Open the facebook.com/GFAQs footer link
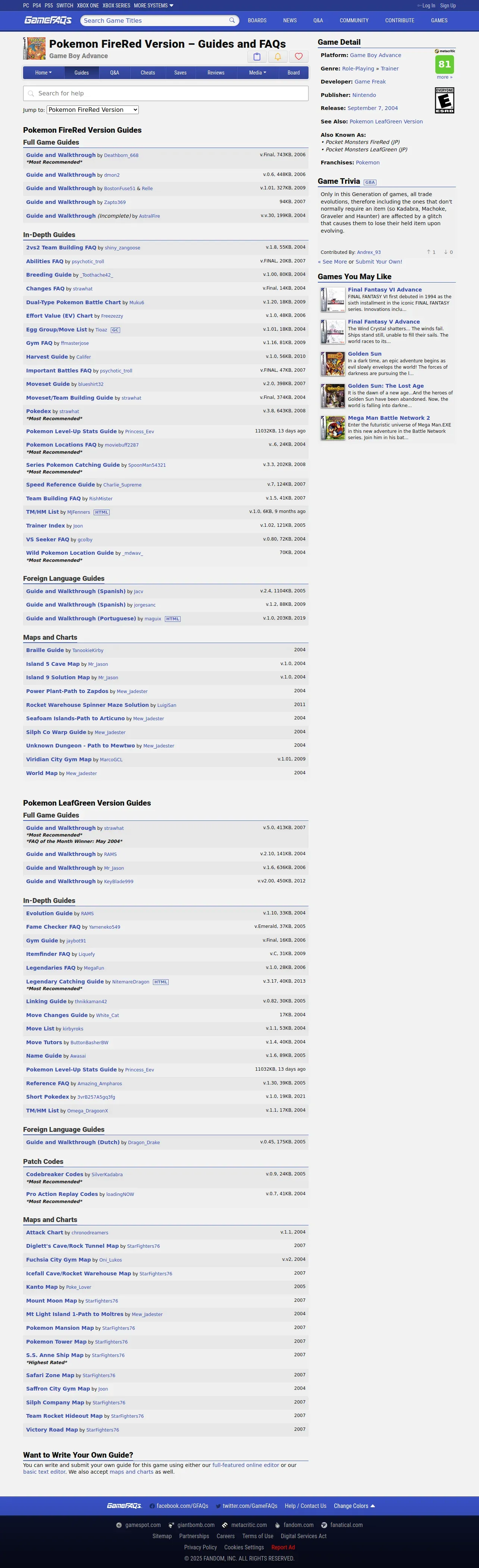Image resolution: width=479 pixels, height=1568 pixels. [179, 1506]
